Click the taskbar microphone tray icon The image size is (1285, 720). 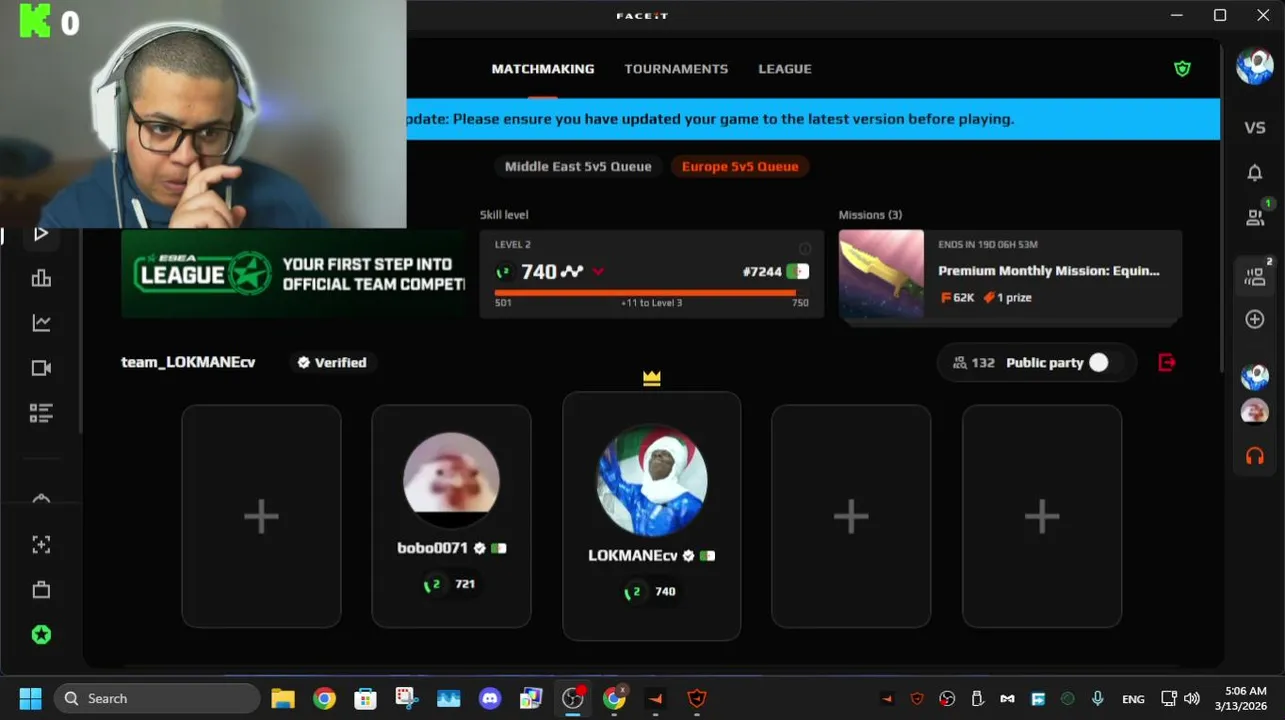[1097, 698]
